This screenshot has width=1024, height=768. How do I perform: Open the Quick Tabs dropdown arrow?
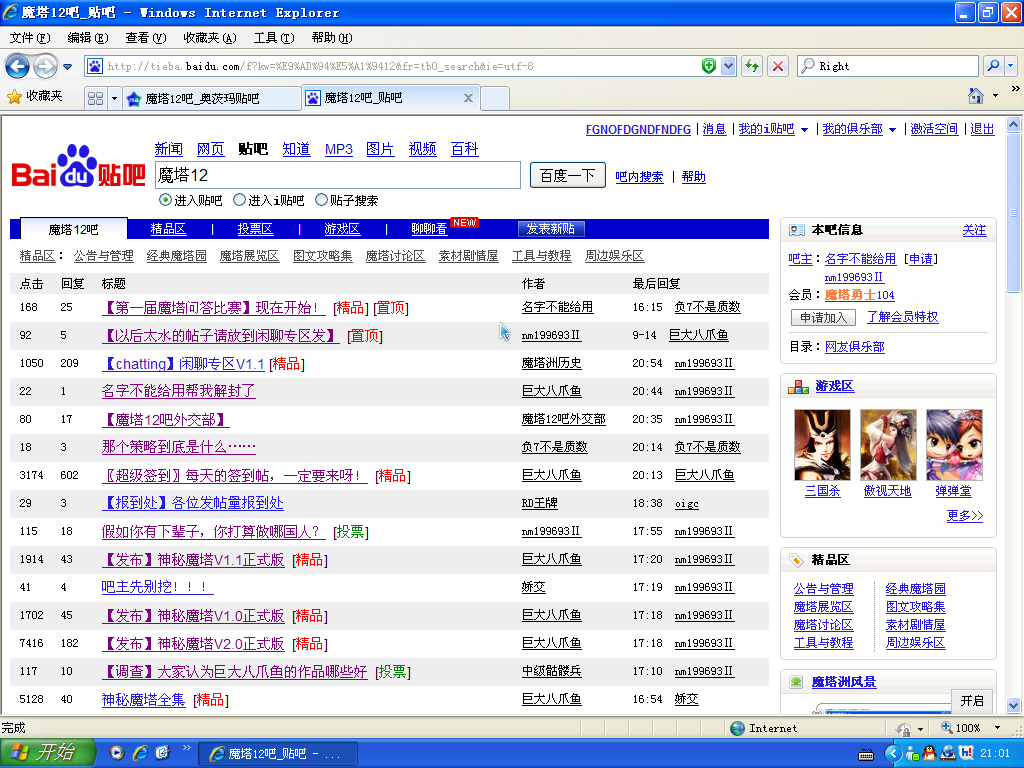(x=114, y=99)
